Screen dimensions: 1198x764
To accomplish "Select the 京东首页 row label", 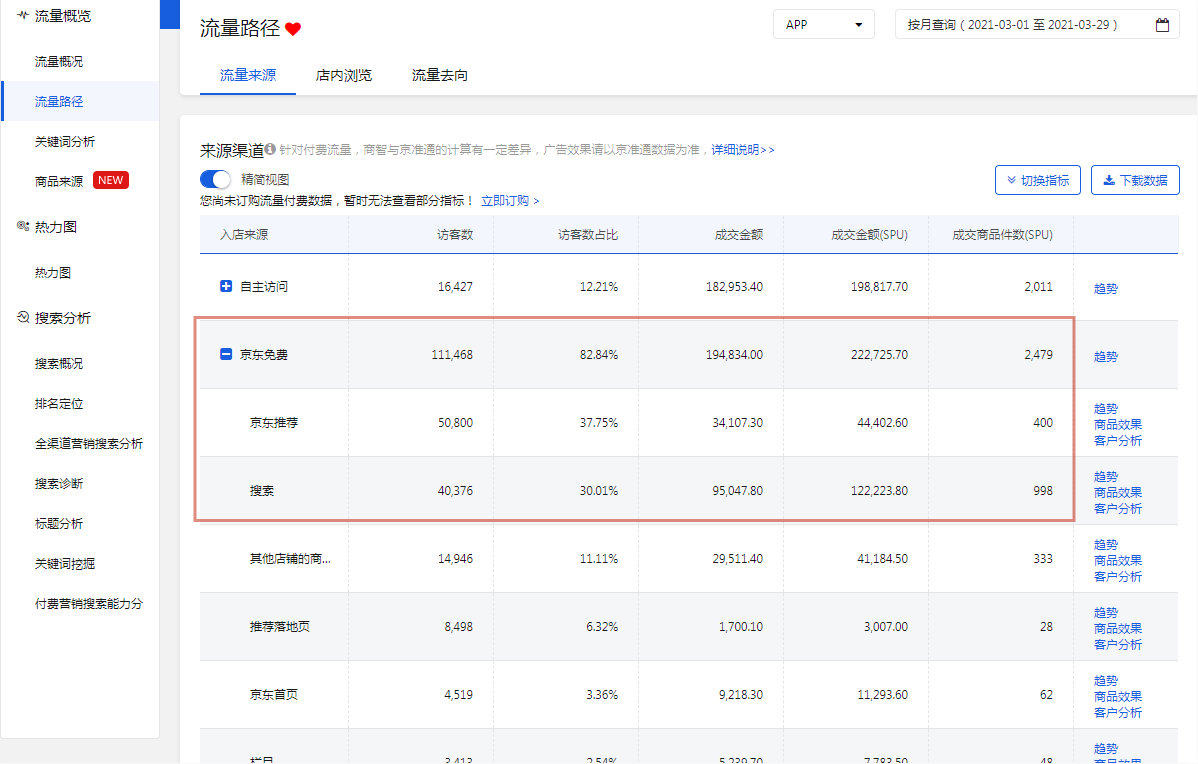I will pyautogui.click(x=274, y=694).
